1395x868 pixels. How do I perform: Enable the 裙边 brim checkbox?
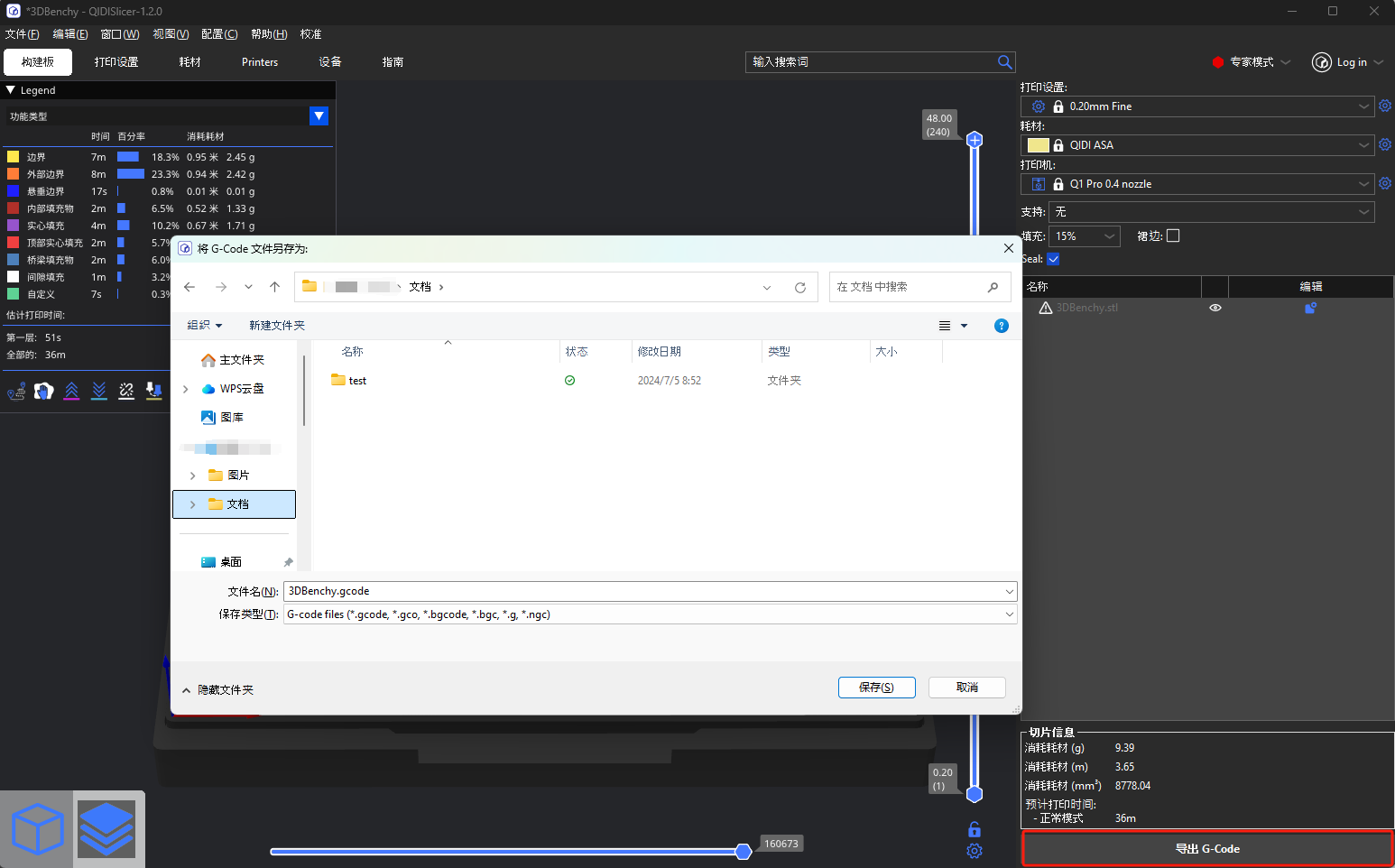point(1173,236)
